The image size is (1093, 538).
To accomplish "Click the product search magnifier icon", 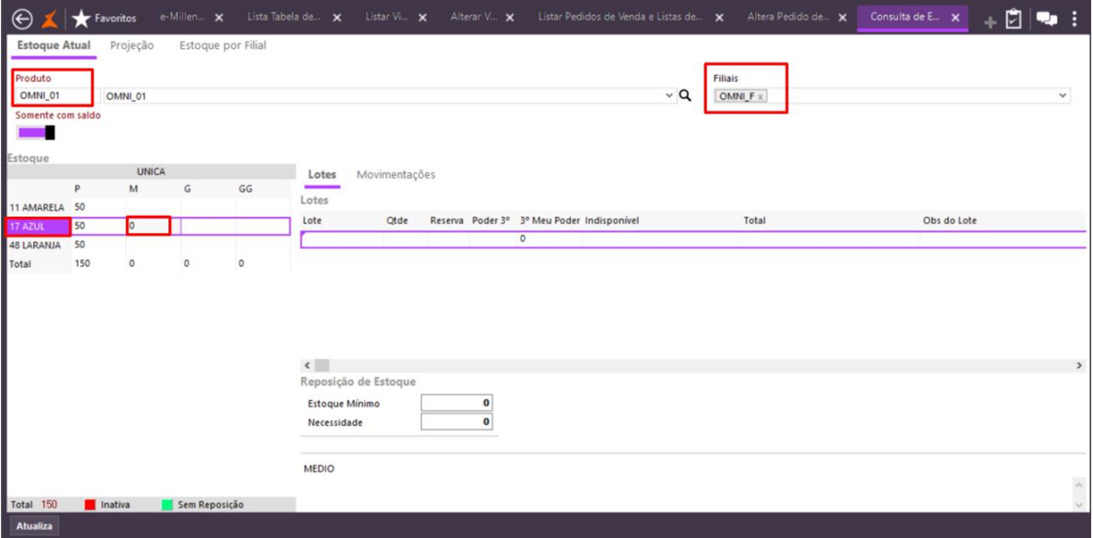I will click(685, 96).
